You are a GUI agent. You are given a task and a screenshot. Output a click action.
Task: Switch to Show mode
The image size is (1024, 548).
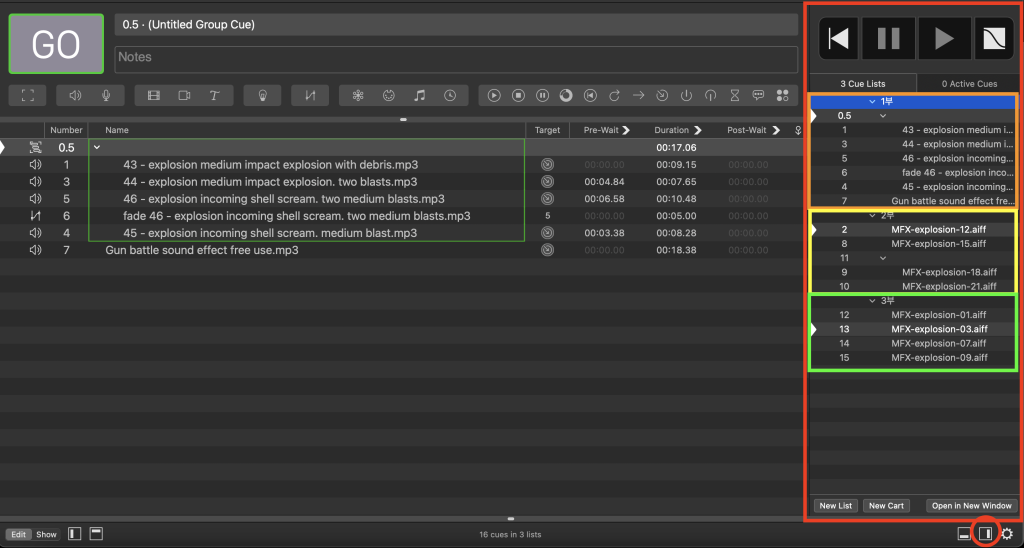tap(46, 534)
